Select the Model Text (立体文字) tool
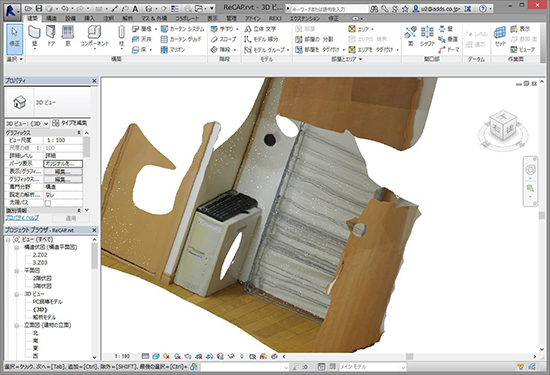Image resolution: width=550 pixels, height=375 pixels. [x=260, y=29]
